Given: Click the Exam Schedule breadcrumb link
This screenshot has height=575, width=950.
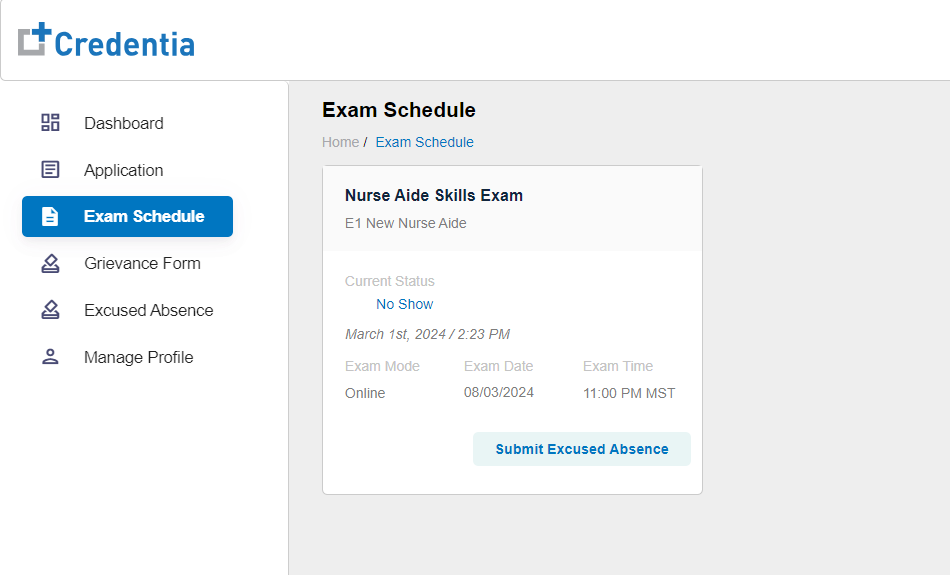Looking at the screenshot, I should [424, 142].
